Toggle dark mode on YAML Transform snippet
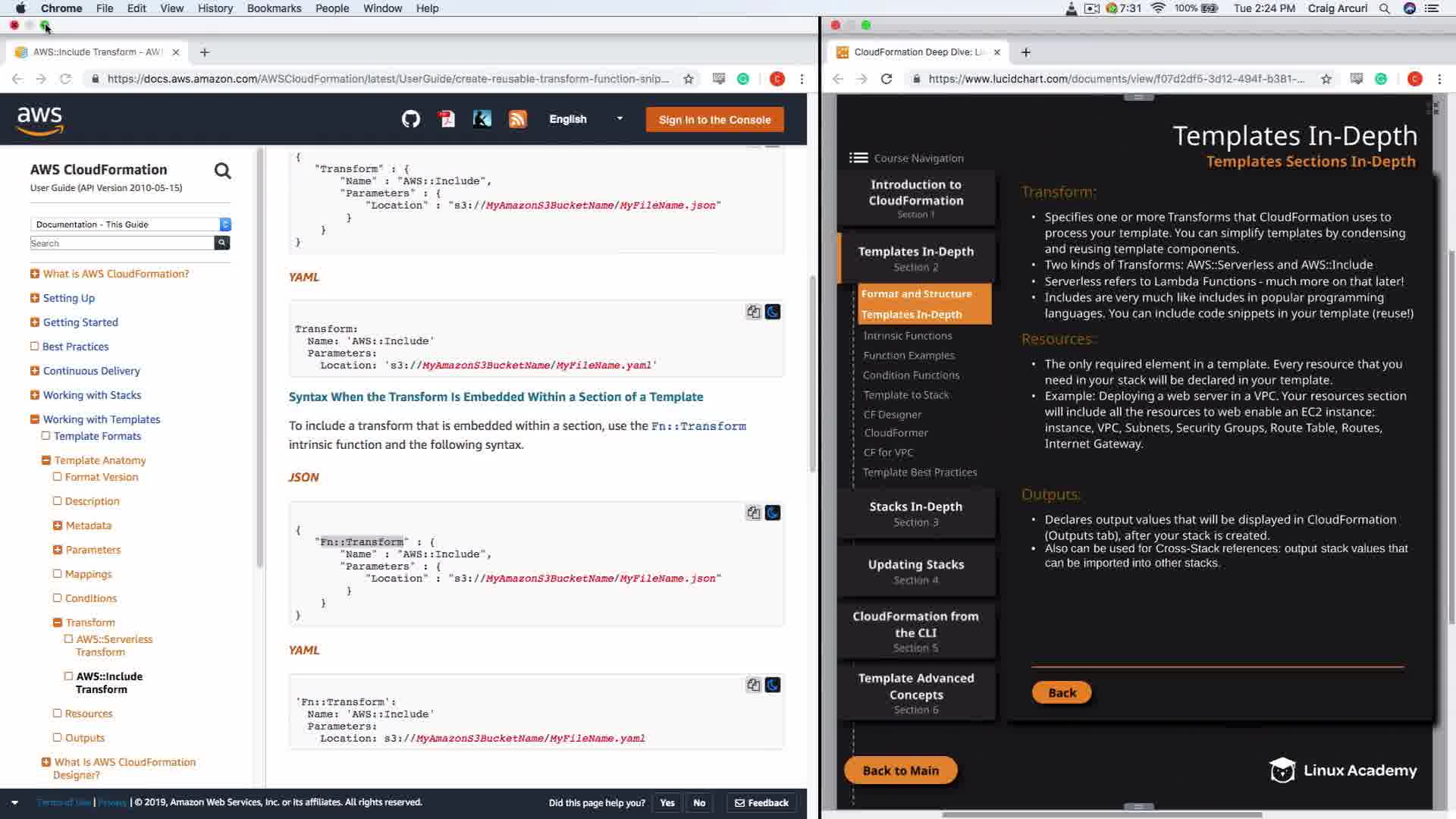Viewport: 1456px width, 819px height. point(773,312)
